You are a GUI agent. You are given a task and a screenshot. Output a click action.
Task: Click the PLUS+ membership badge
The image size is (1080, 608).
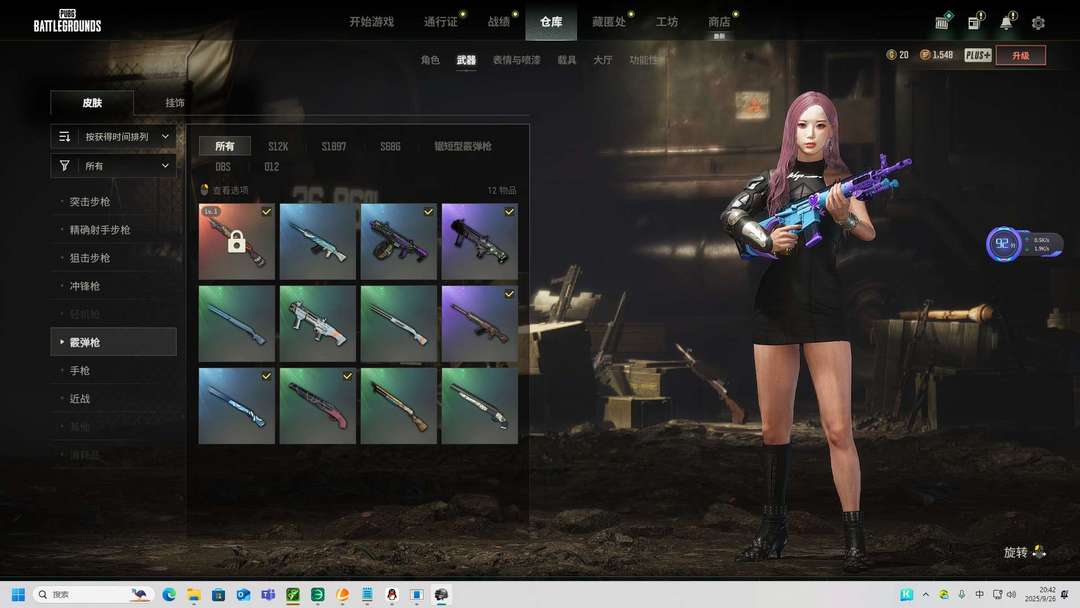[x=977, y=55]
